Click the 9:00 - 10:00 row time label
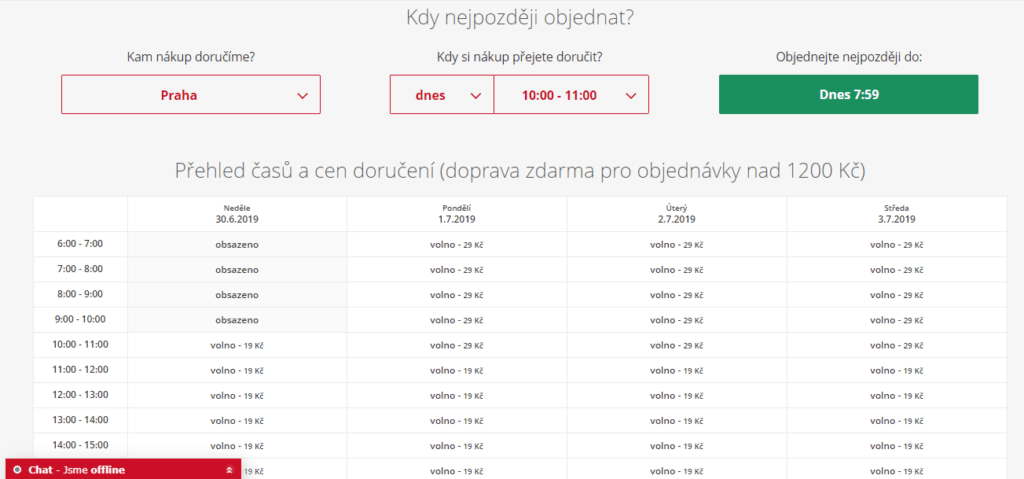 (80, 320)
